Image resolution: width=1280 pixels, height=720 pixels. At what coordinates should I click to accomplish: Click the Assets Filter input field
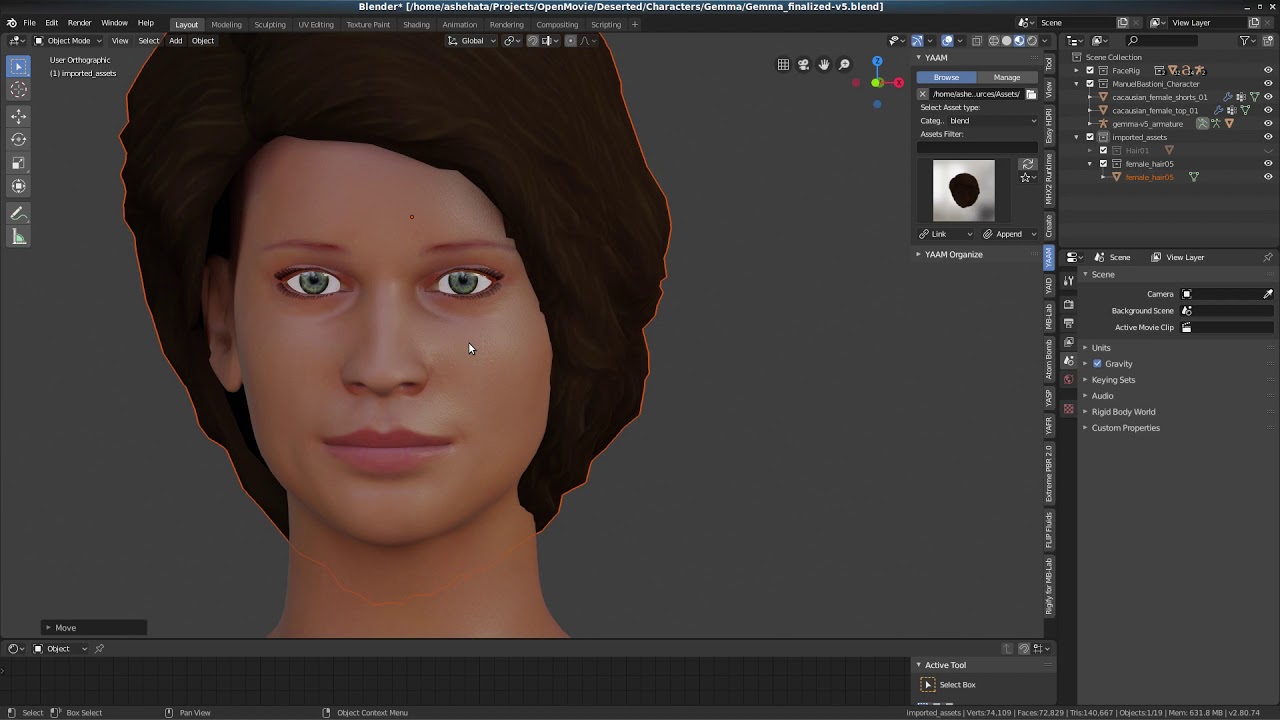(978, 147)
